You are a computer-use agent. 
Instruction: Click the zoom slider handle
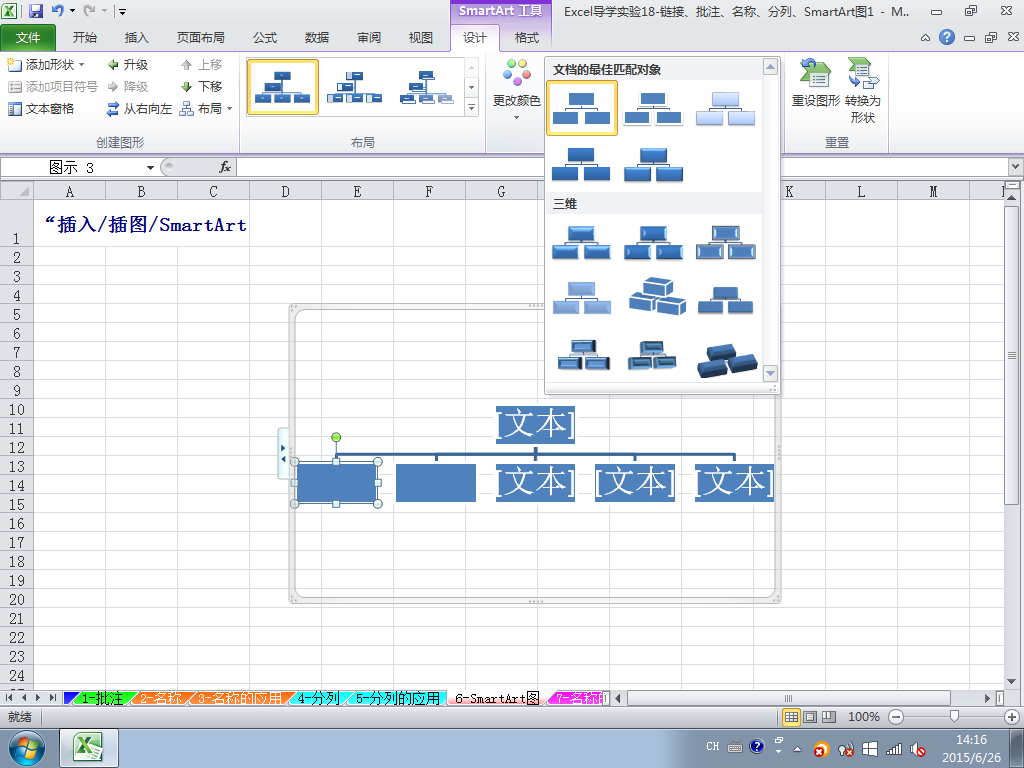[x=954, y=716]
